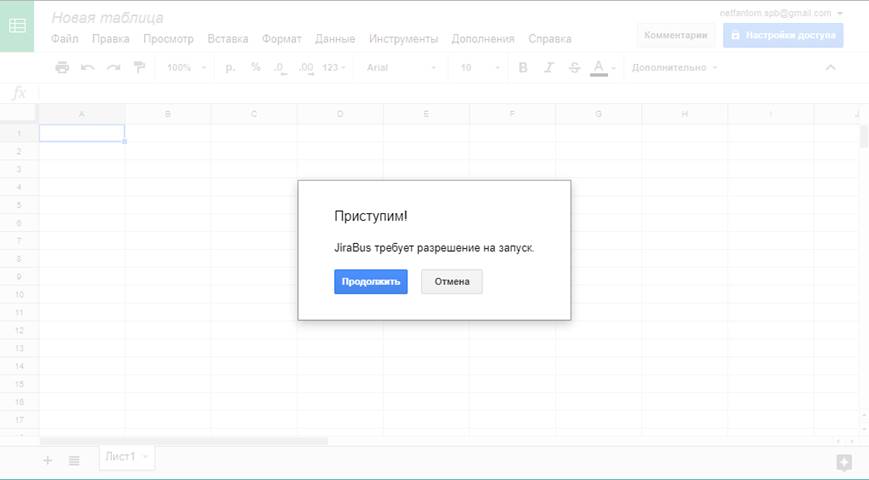Click the Explore icon in bottom-right corner

(x=845, y=461)
